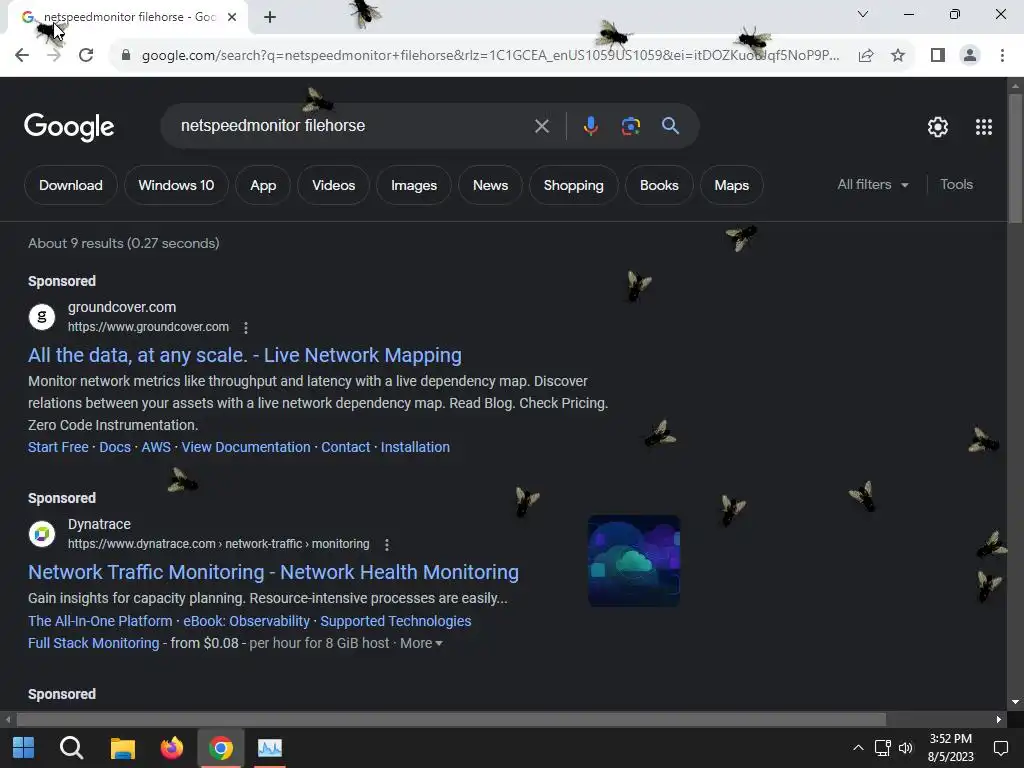The image size is (1024, 768).
Task: Switch to Videos results
Action: [334, 185]
